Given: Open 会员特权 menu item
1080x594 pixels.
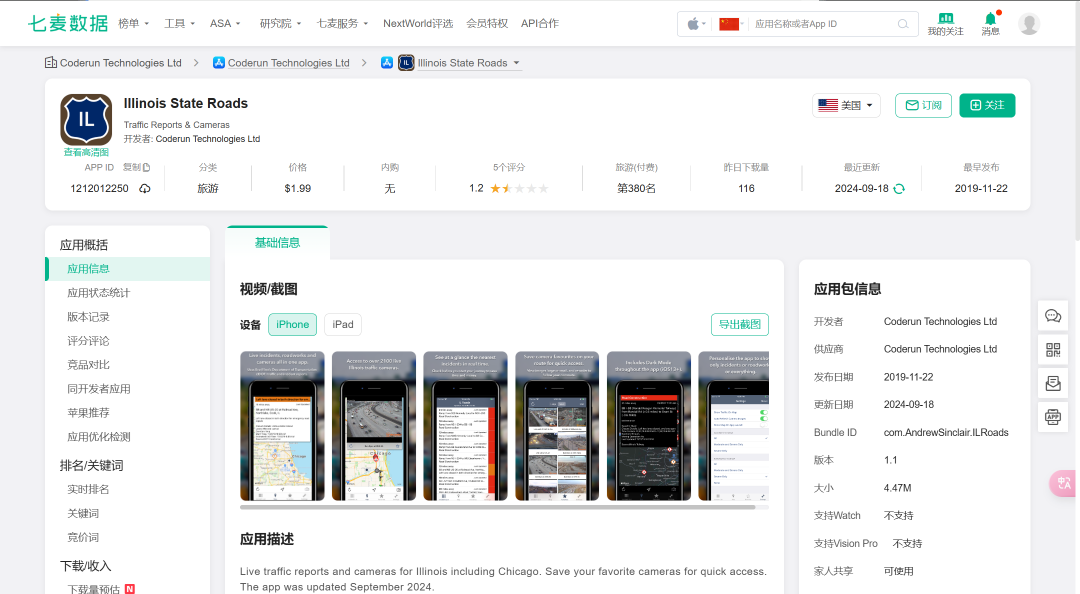Looking at the screenshot, I should pos(487,23).
